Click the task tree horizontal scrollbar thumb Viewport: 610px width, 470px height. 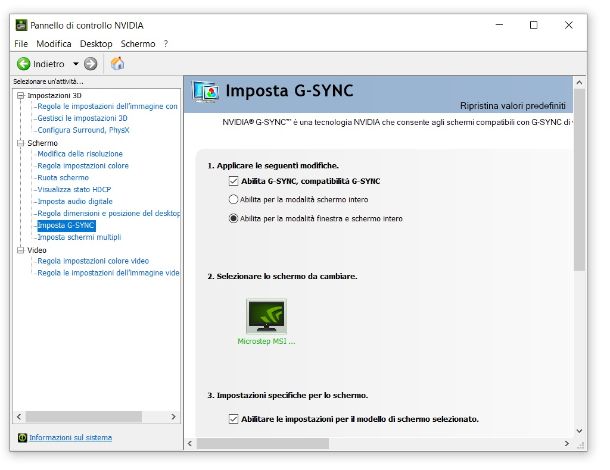point(84,417)
